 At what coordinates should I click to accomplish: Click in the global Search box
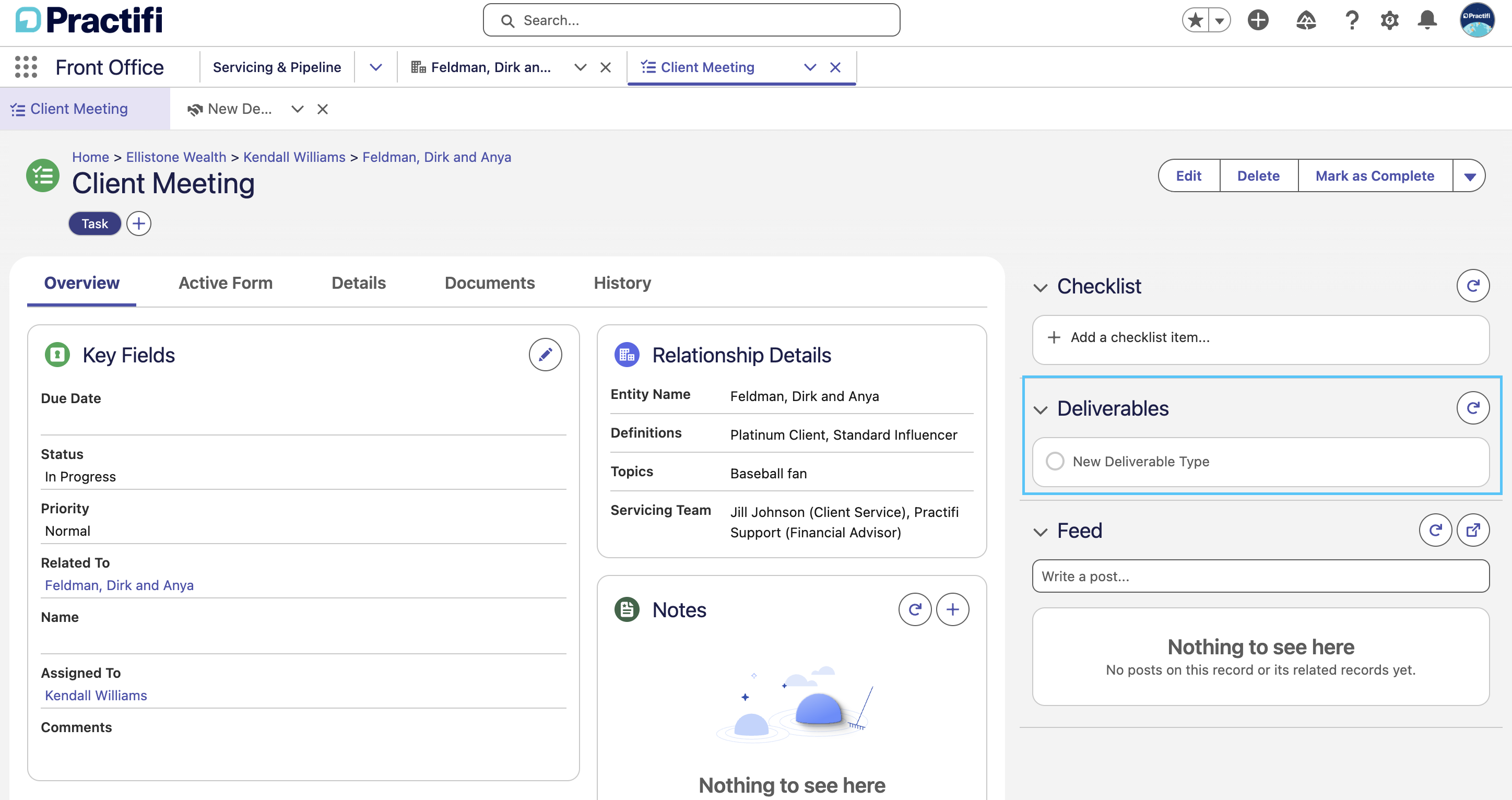(691, 20)
